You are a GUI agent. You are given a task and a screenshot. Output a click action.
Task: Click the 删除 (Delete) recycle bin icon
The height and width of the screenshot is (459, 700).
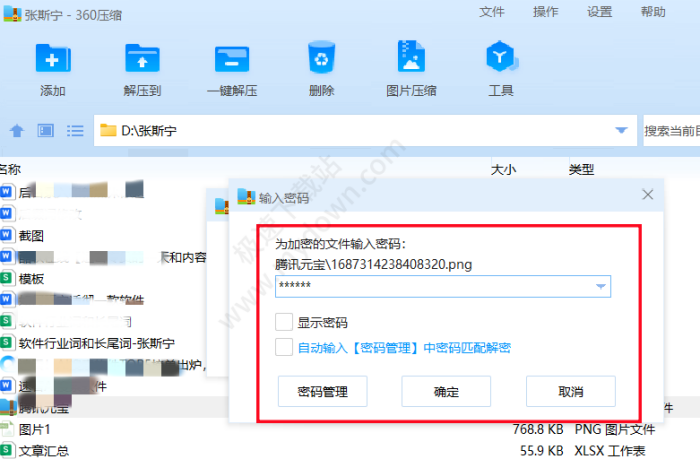tap(321, 57)
